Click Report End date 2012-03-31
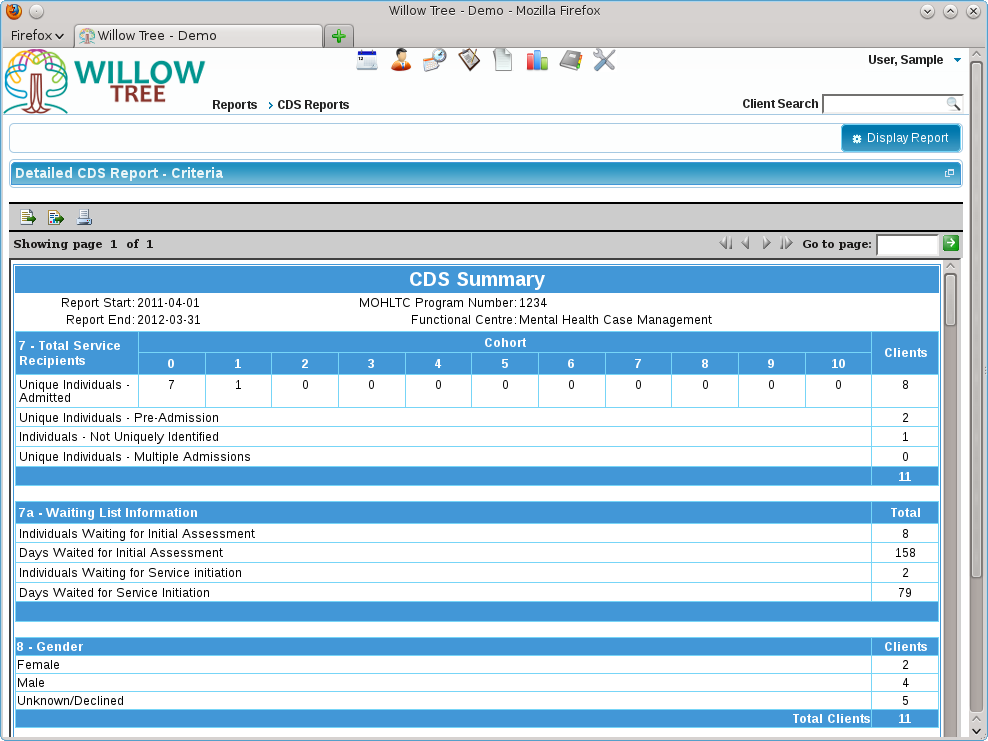The height and width of the screenshot is (741, 988). (x=169, y=320)
